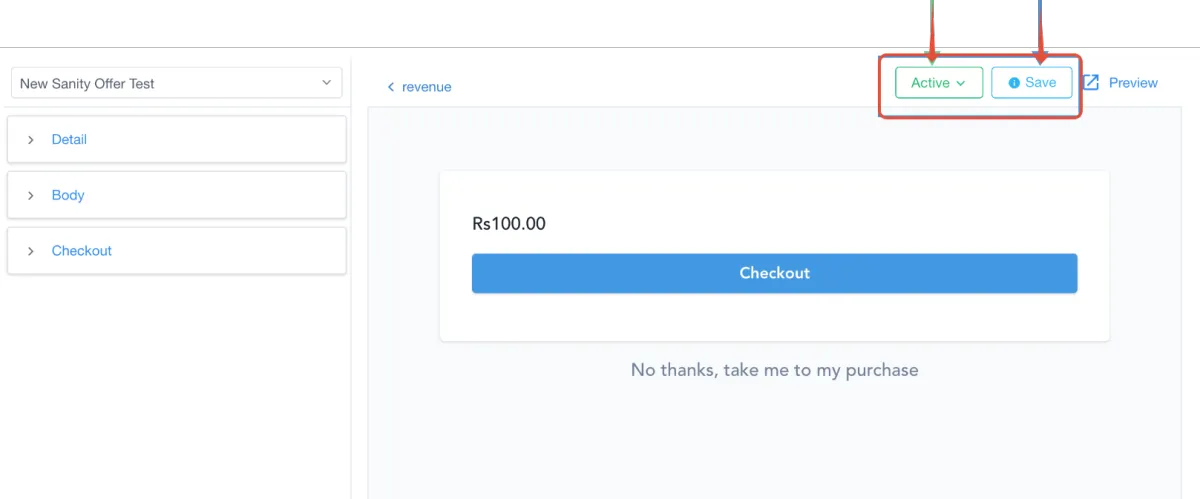Viewport: 1200px width, 499px height.
Task: Click the down arrow of the offer selector
Action: 326,83
